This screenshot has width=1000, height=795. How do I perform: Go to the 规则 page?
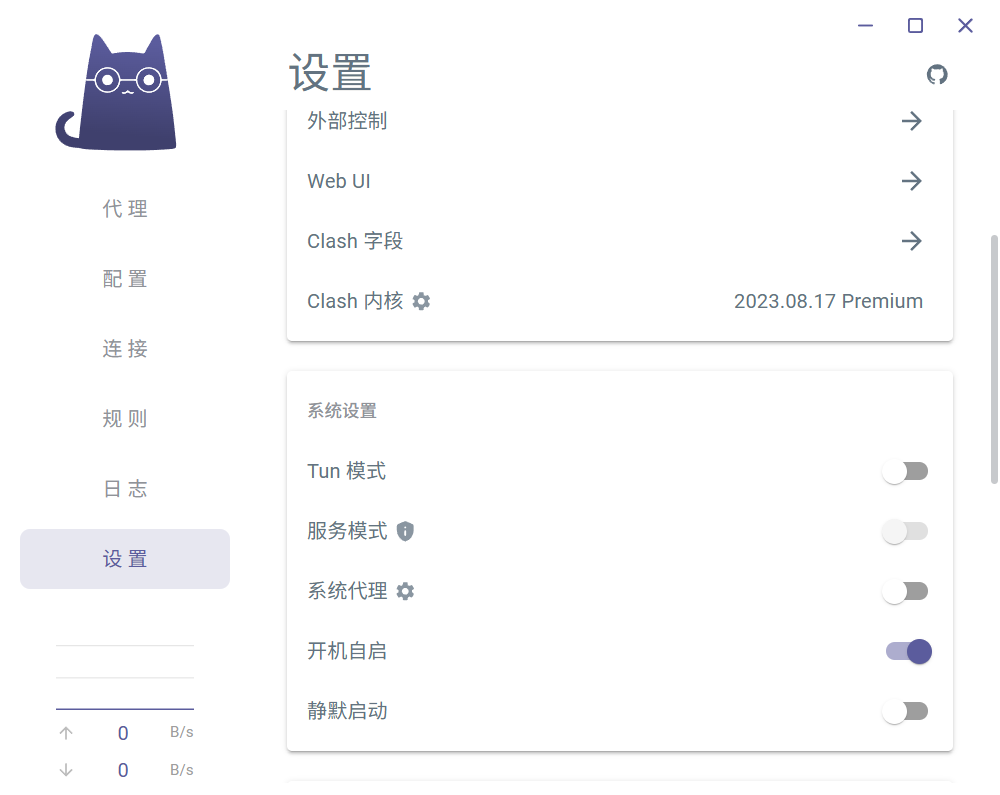pos(124,419)
